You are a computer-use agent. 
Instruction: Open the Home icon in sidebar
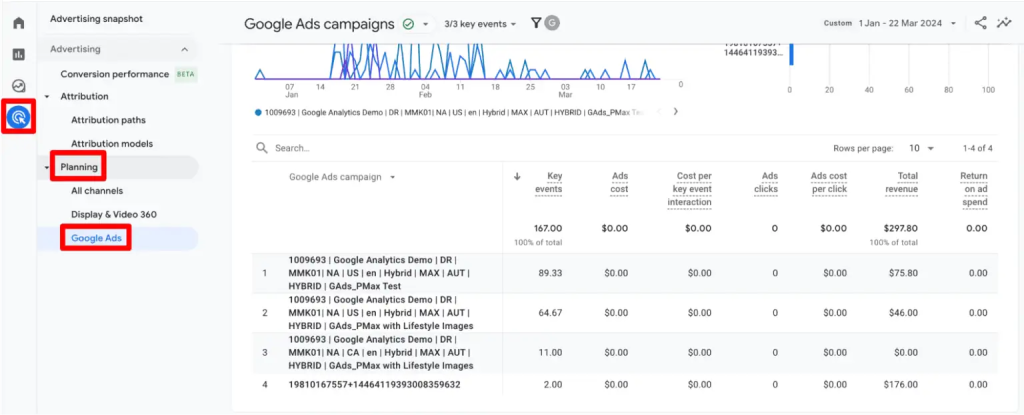[x=19, y=24]
